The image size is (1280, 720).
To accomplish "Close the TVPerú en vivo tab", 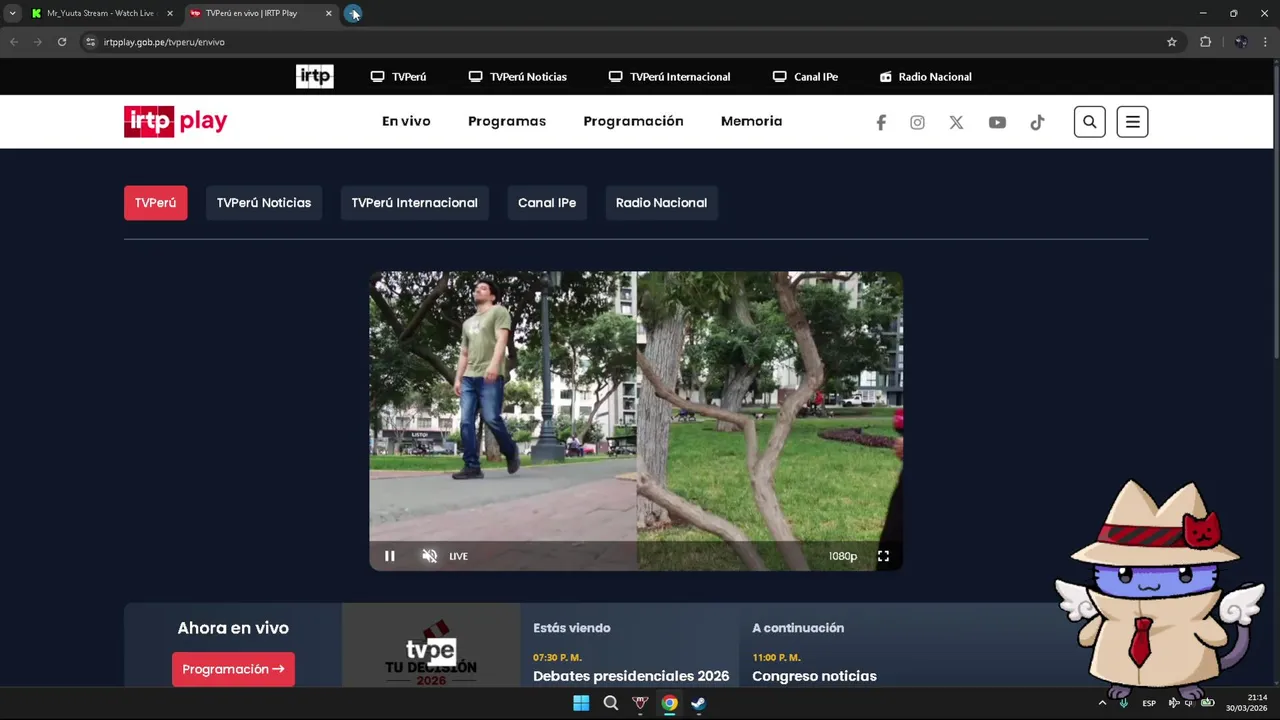I will 328,13.
